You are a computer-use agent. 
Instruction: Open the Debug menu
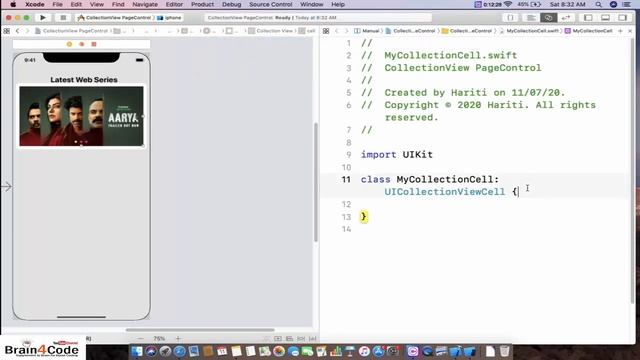pyautogui.click(x=231, y=4)
